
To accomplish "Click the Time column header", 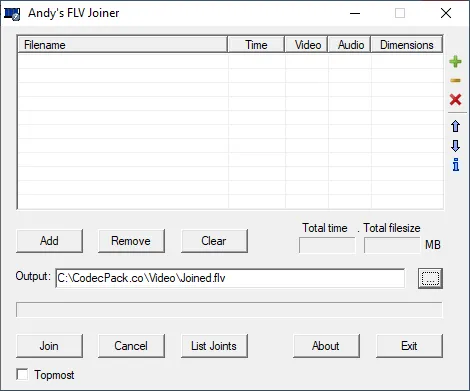I will 256,45.
